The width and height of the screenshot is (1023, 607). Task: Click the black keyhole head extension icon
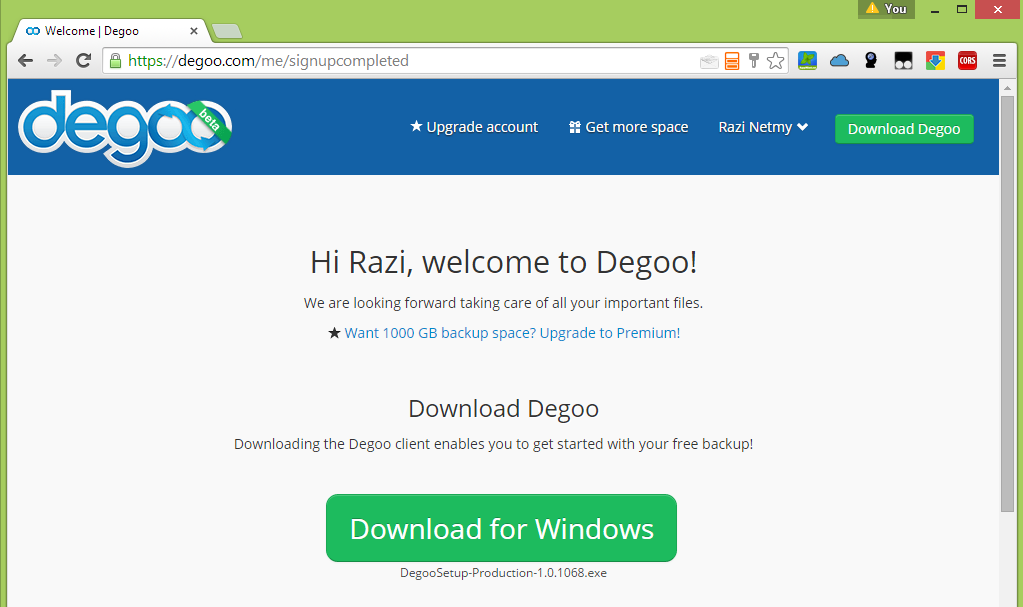point(871,61)
